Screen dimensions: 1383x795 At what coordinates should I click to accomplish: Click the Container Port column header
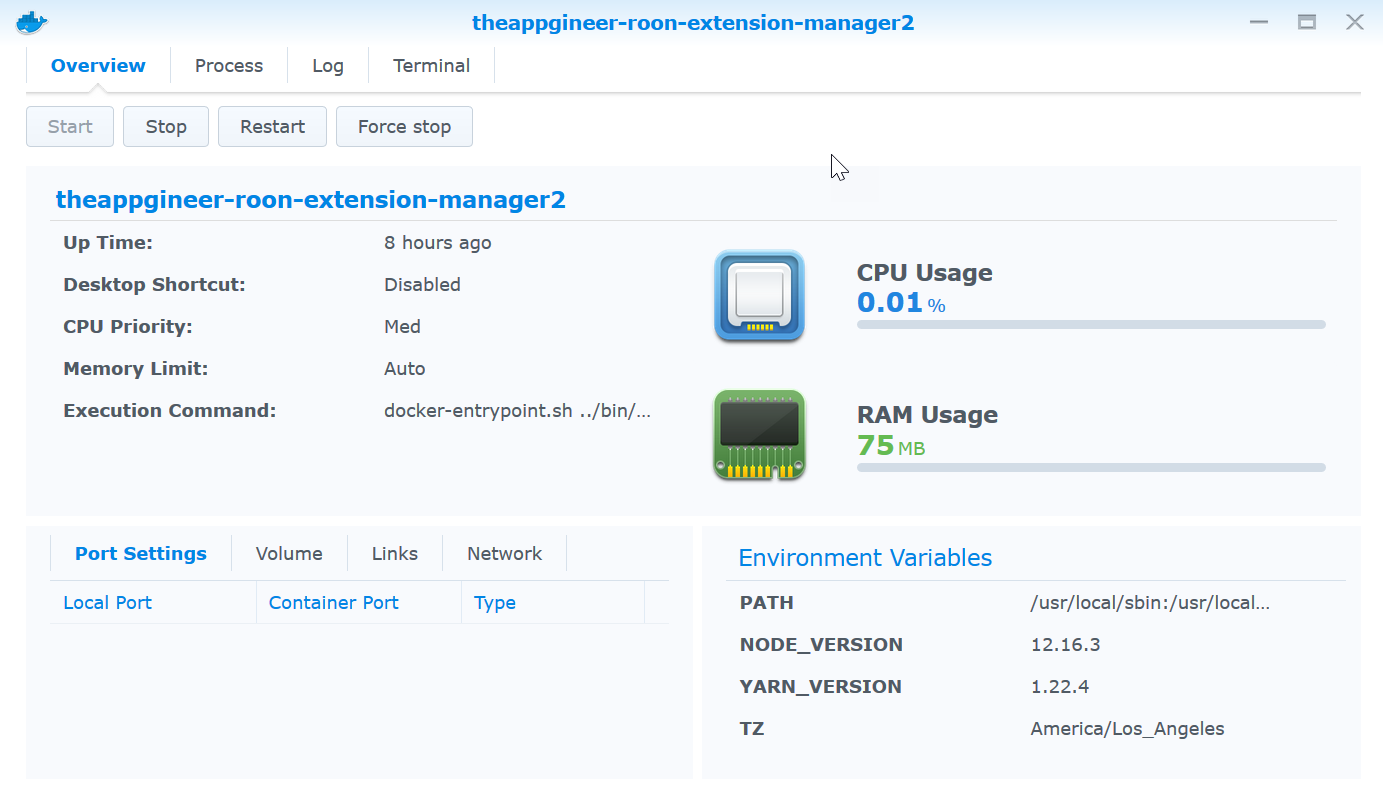[x=334, y=603]
